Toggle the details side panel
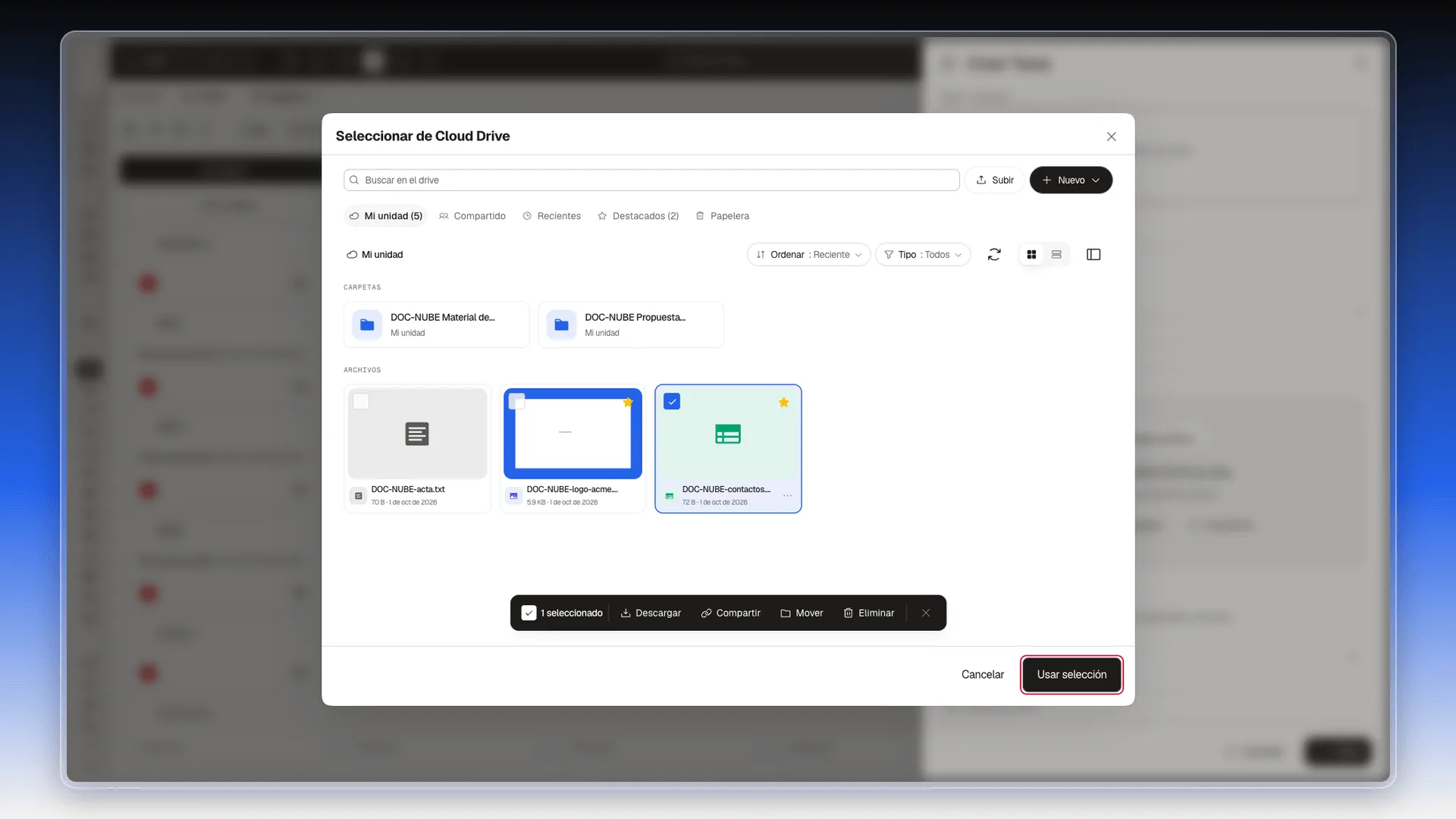1456x819 pixels. (1094, 255)
